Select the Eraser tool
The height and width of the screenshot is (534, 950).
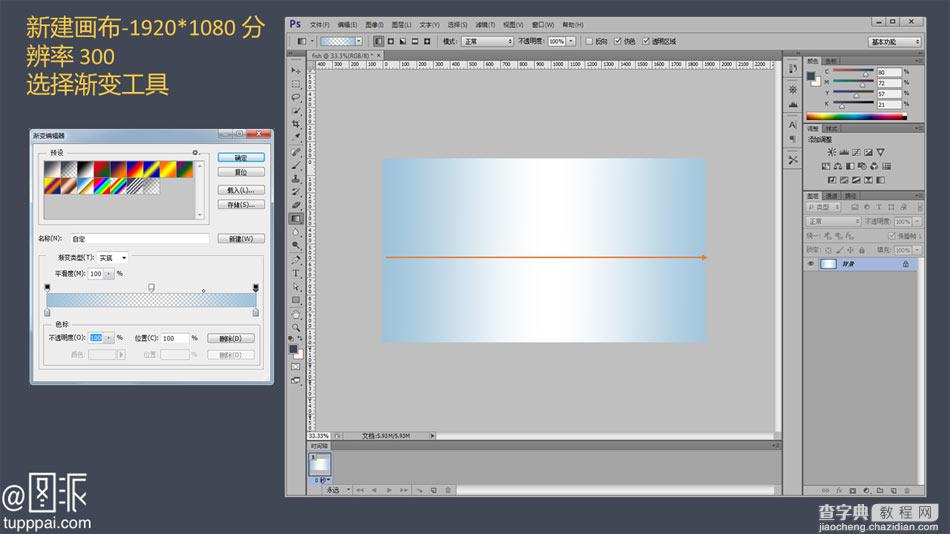point(296,205)
